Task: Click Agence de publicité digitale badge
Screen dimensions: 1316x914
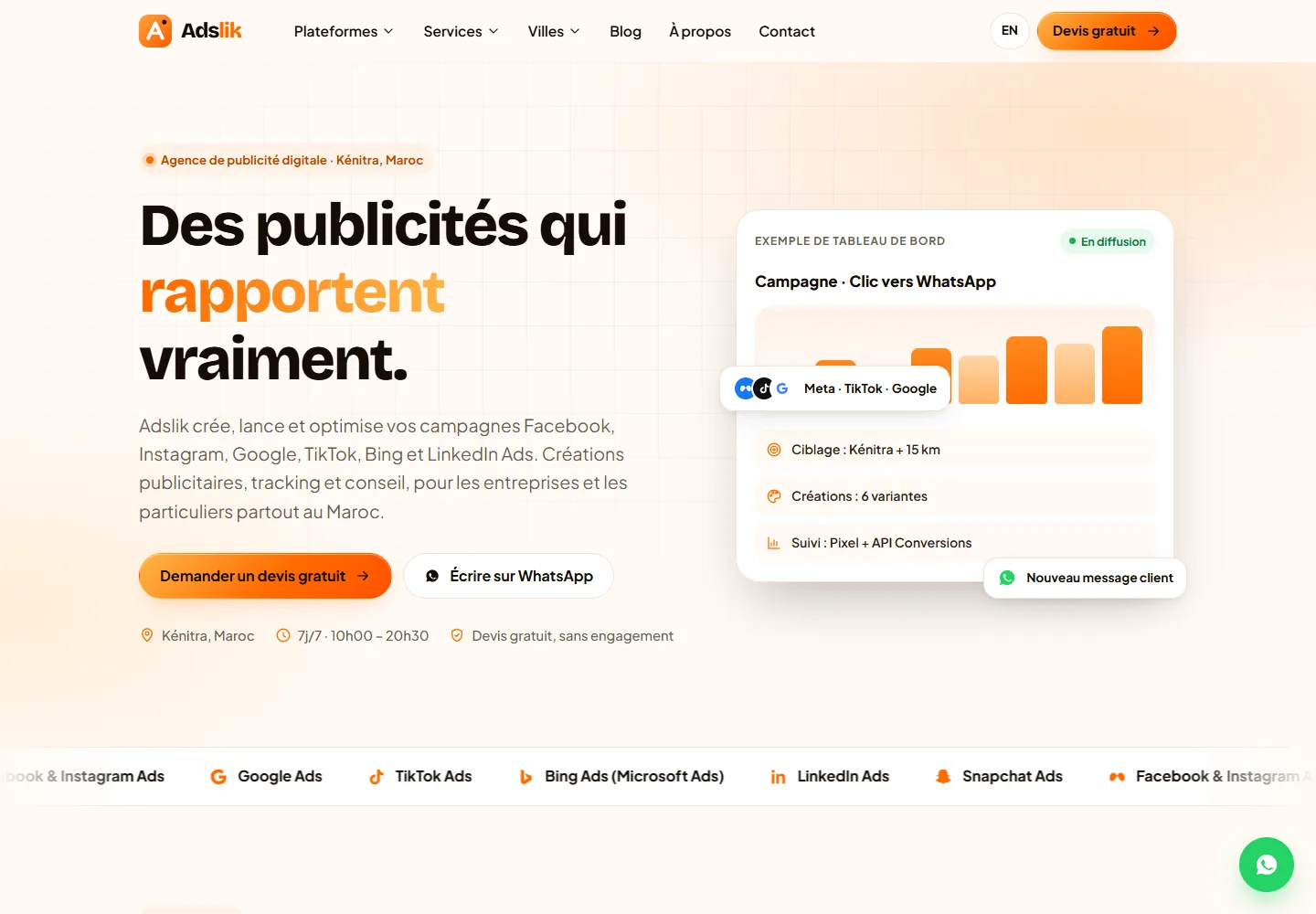Action: [286, 160]
